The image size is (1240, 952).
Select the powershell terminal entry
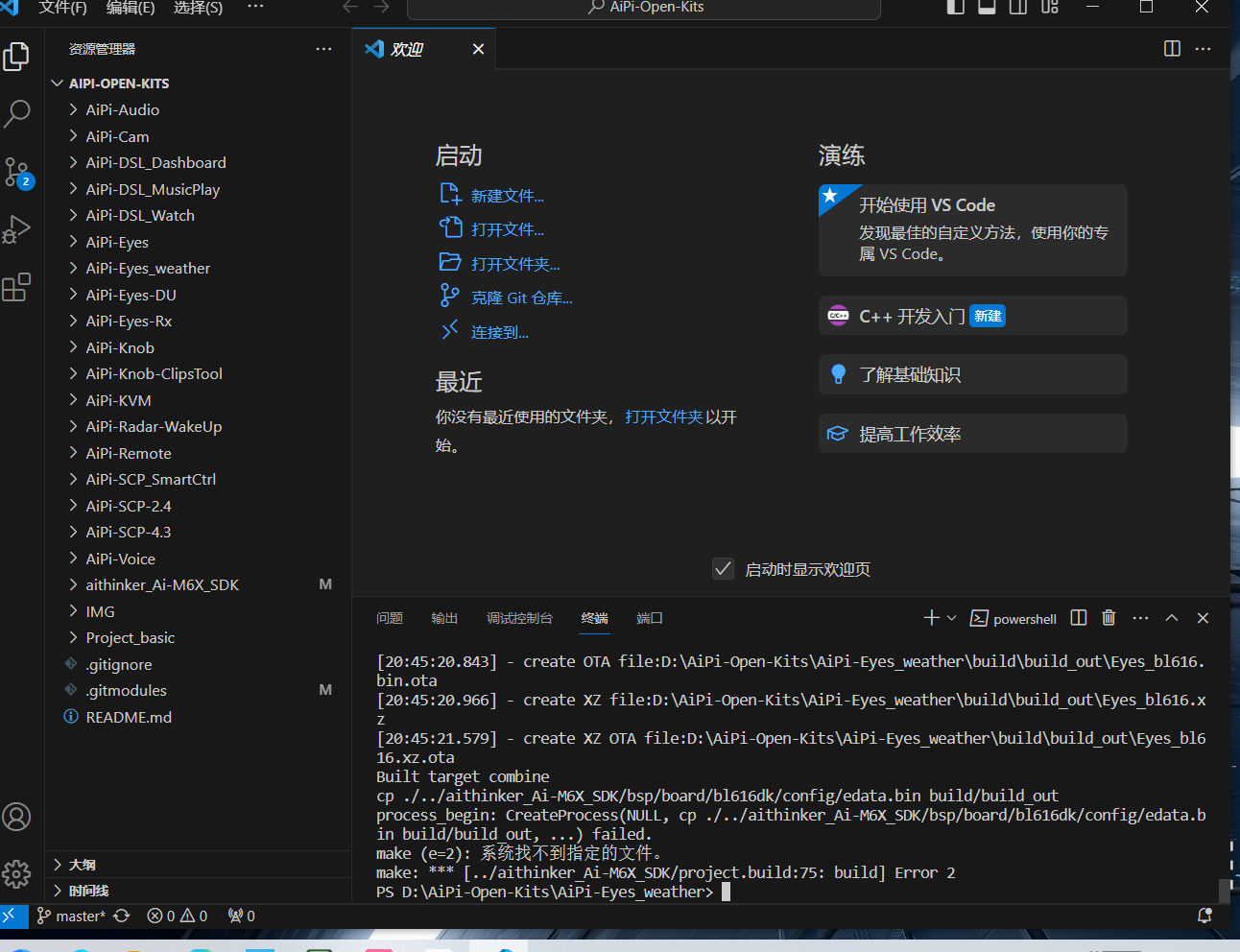click(1013, 619)
